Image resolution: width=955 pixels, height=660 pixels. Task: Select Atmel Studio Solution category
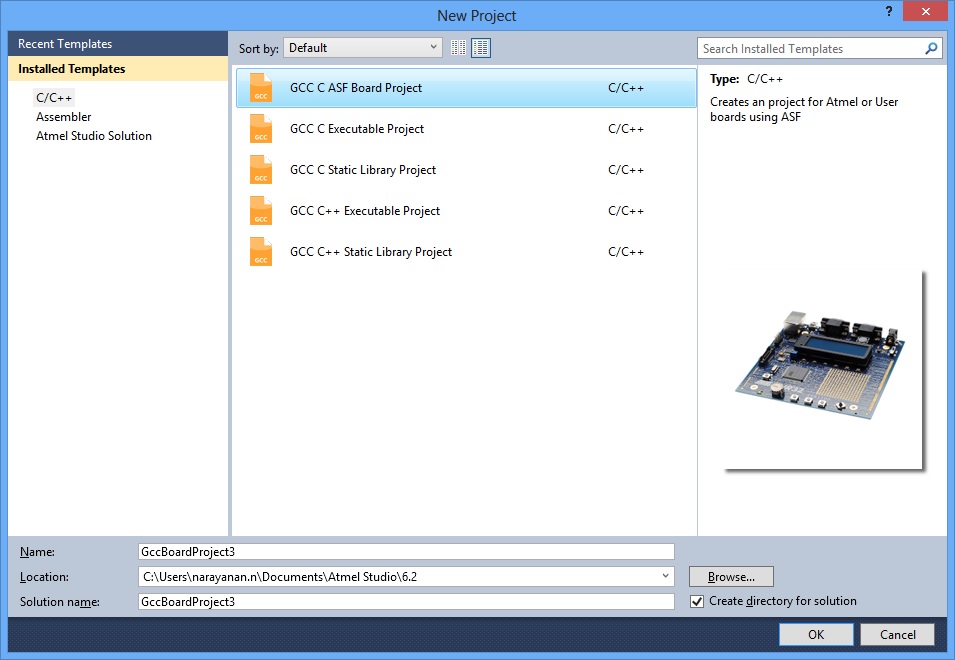(94, 136)
